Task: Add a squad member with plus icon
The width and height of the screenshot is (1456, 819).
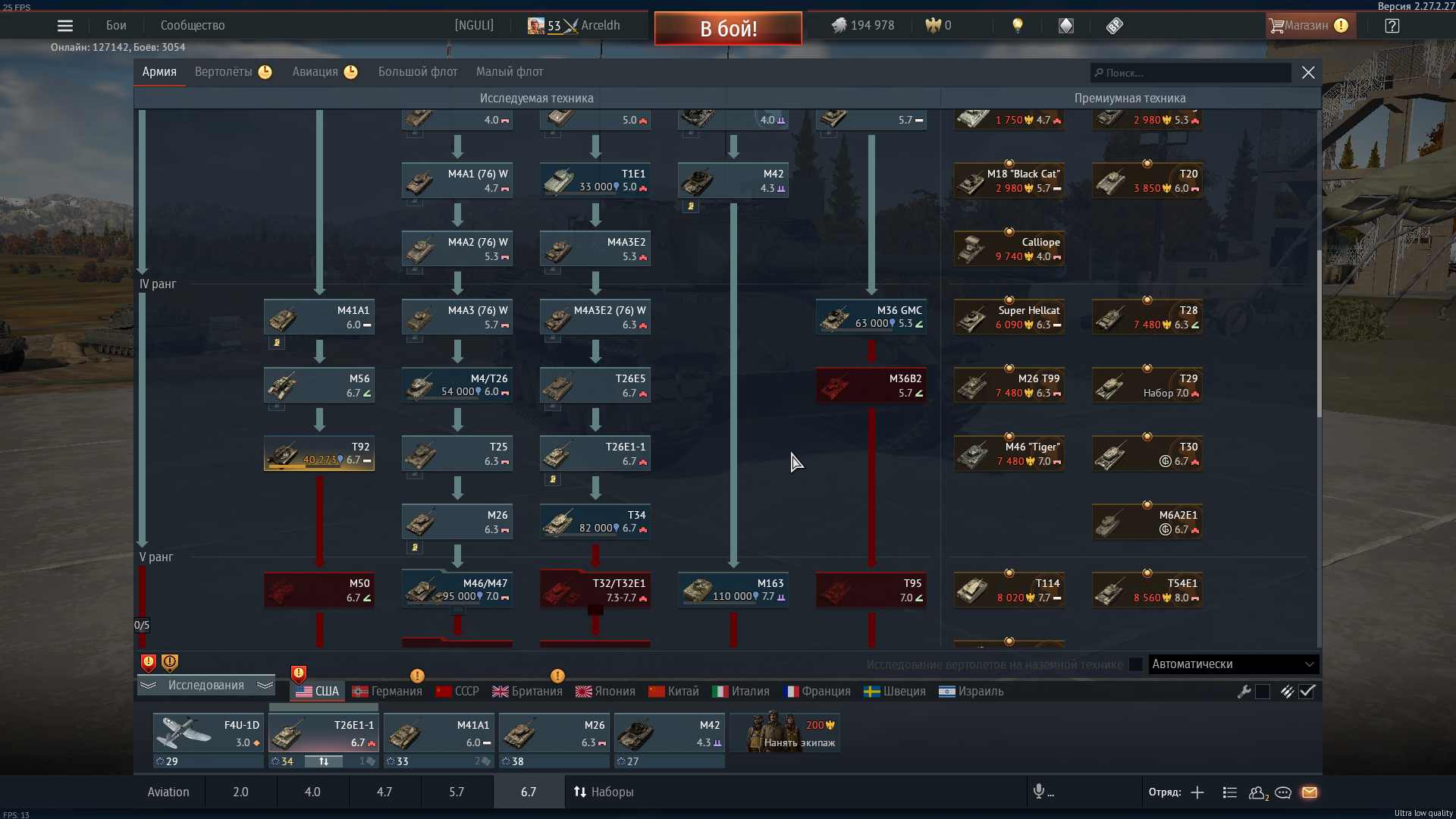Action: tap(1197, 792)
